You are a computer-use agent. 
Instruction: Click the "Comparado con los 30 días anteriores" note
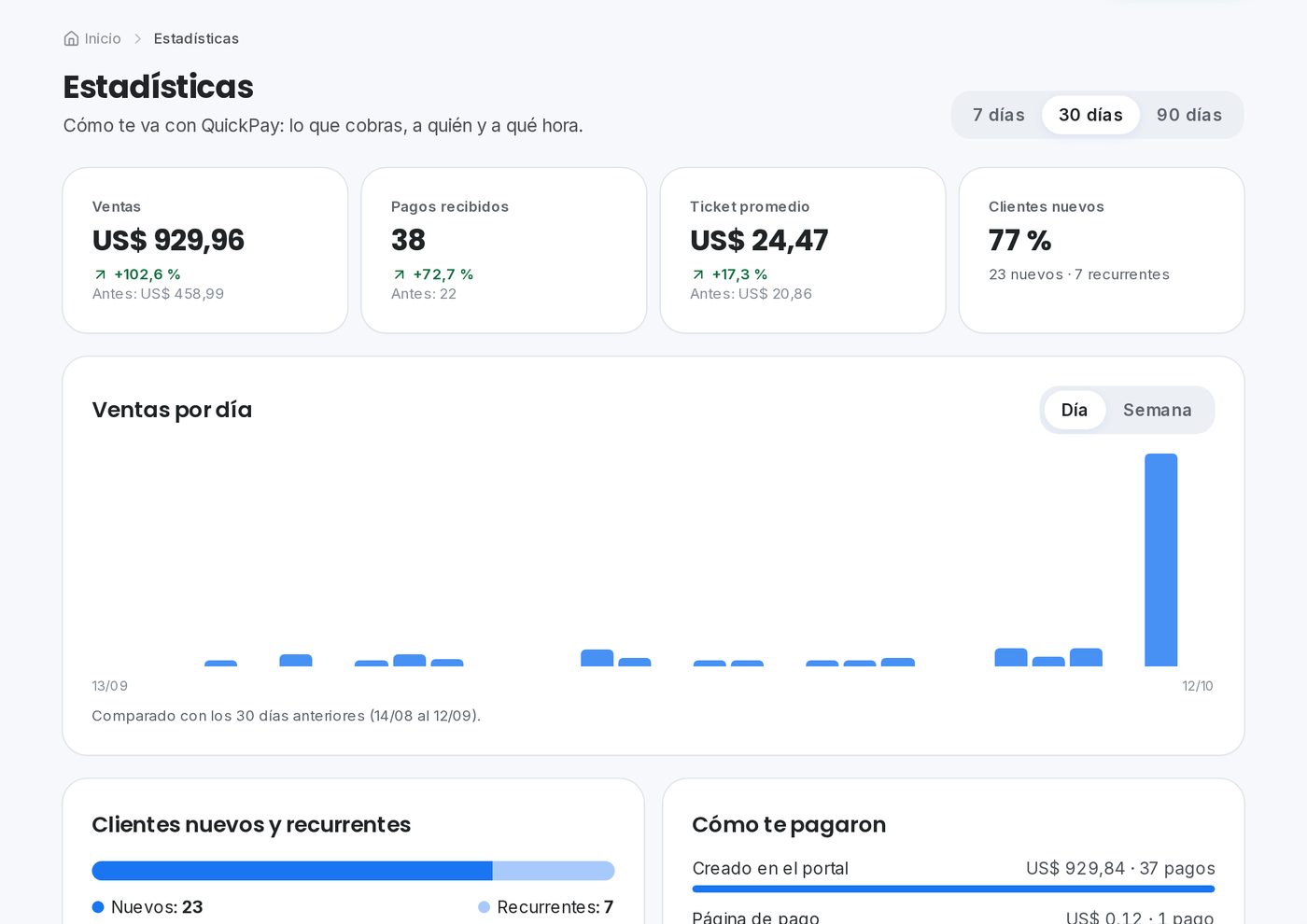coord(286,716)
